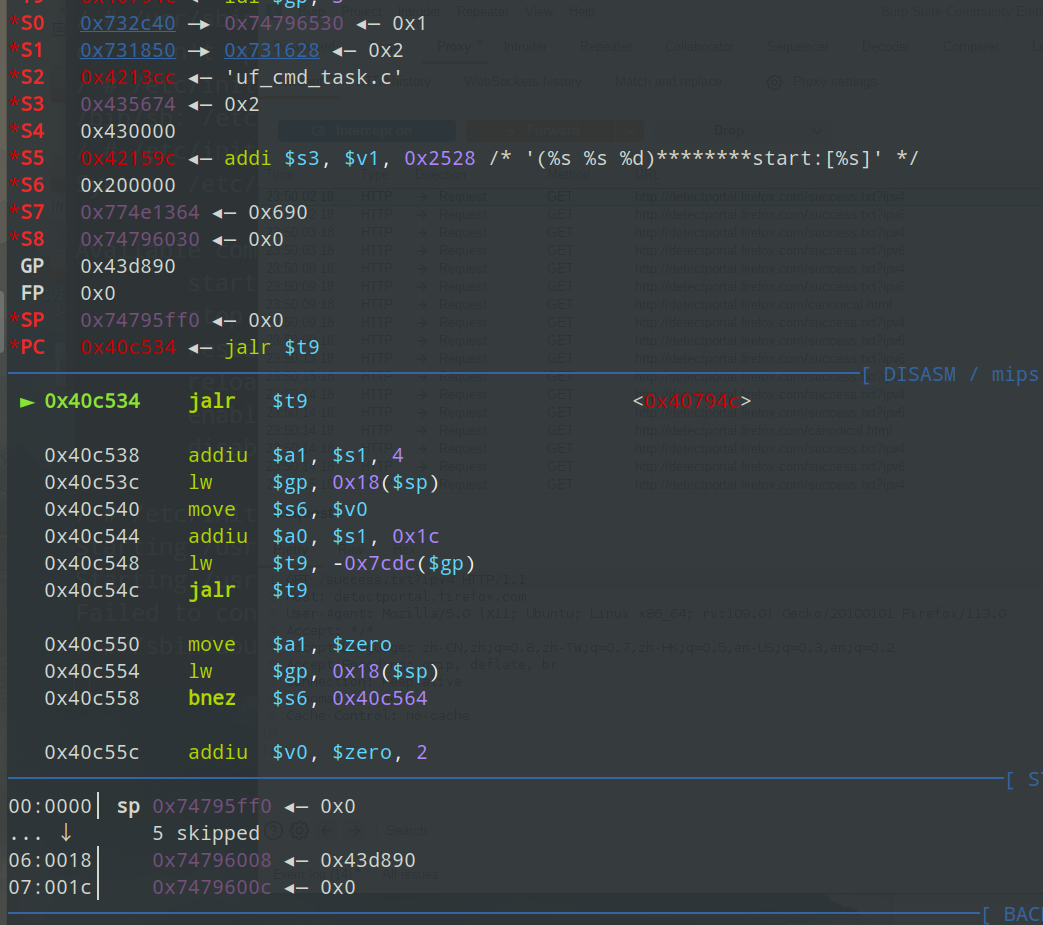Click the 0x732c40 address link in S0
The image size is (1043, 925).
coord(128,22)
